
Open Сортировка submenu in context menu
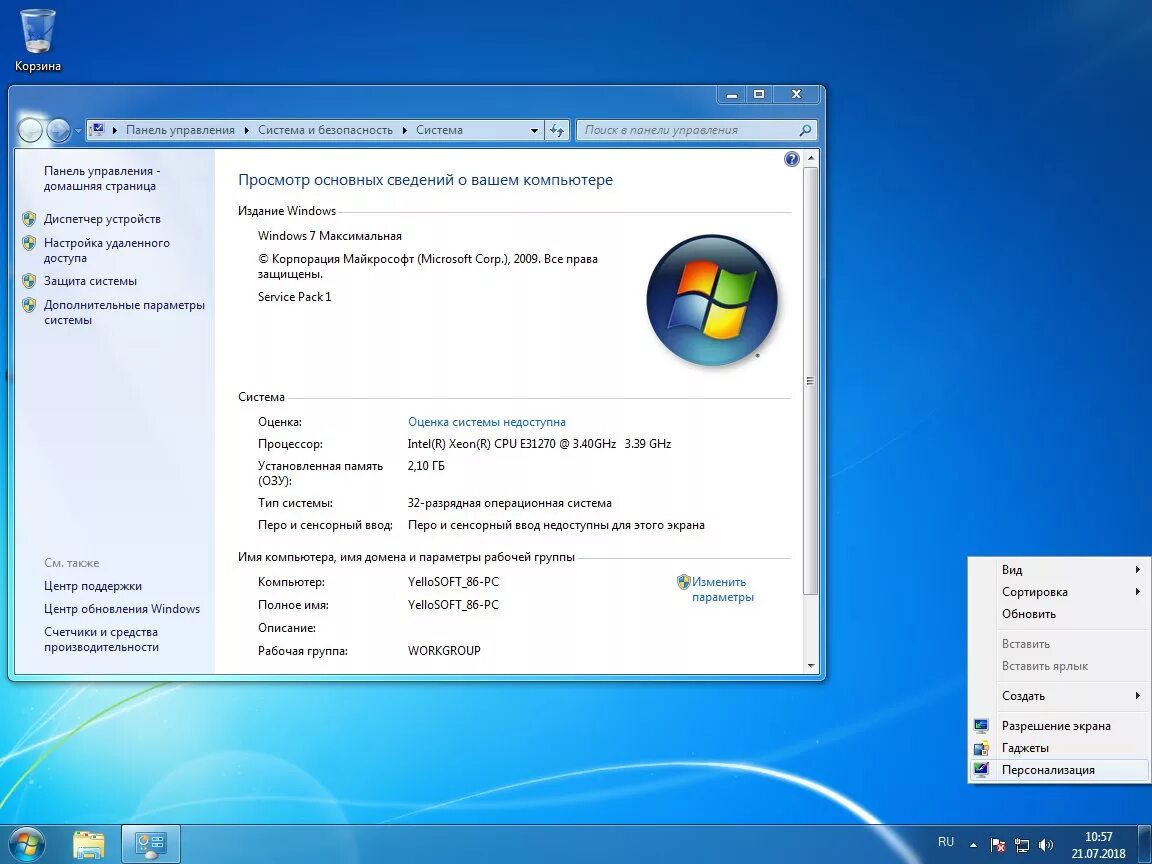pyautogui.click(x=1059, y=591)
